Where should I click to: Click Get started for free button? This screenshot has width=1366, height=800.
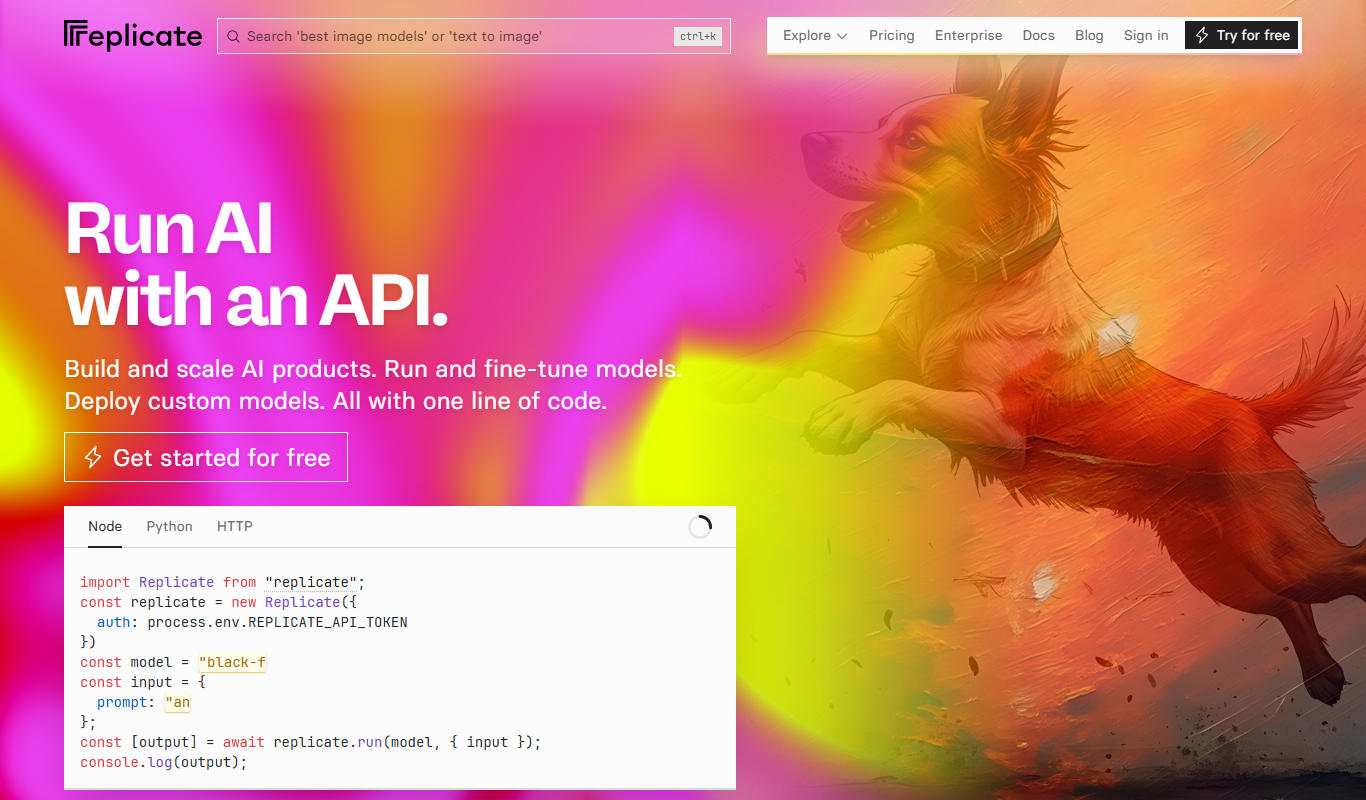coord(206,457)
